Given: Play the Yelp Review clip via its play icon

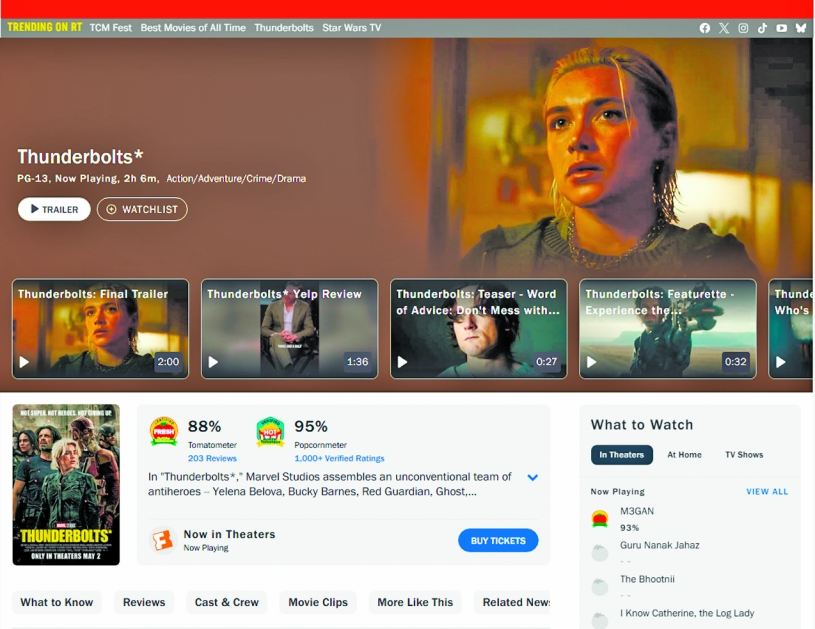Looking at the screenshot, I should (x=213, y=362).
